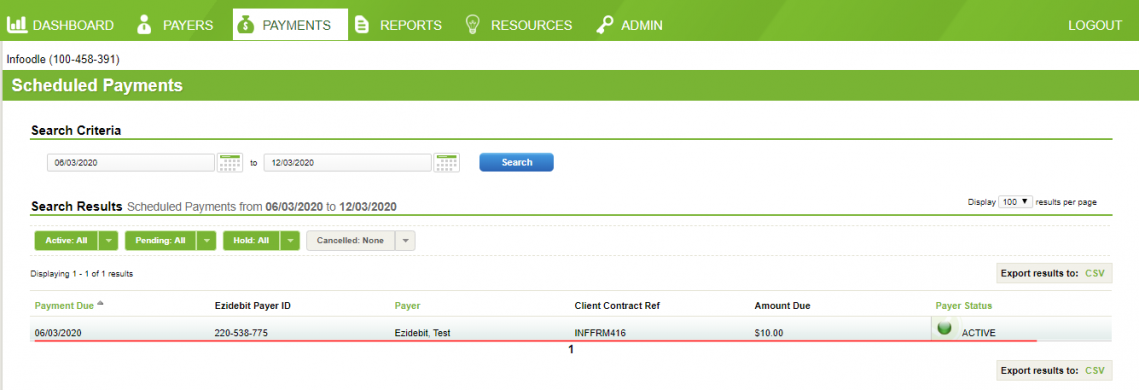
Task: Click payer ID 220-538-775
Action: 240,333
